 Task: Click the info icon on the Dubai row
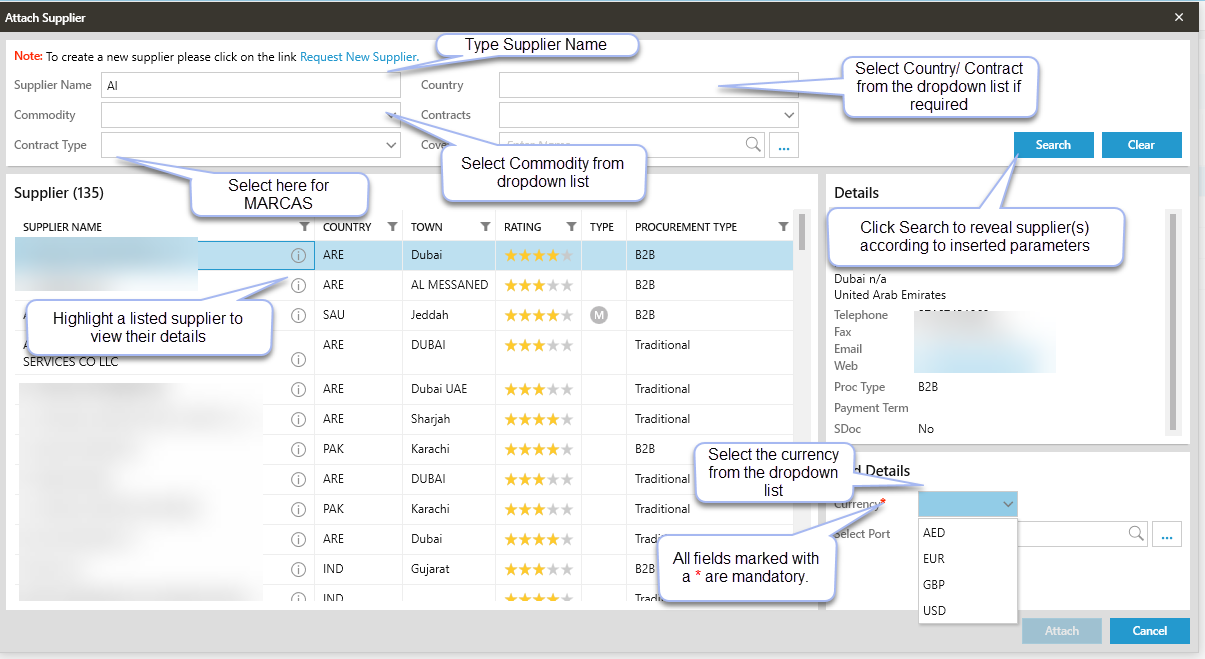pyautogui.click(x=298, y=255)
